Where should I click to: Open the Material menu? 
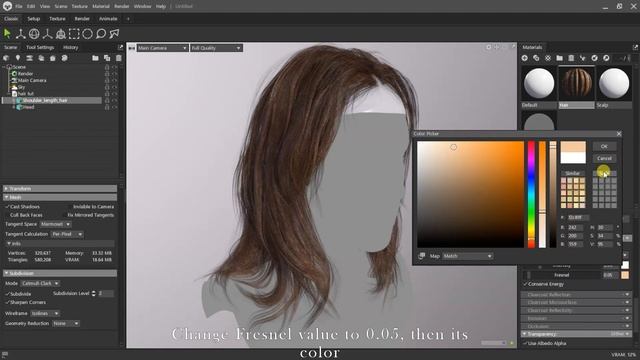101,7
